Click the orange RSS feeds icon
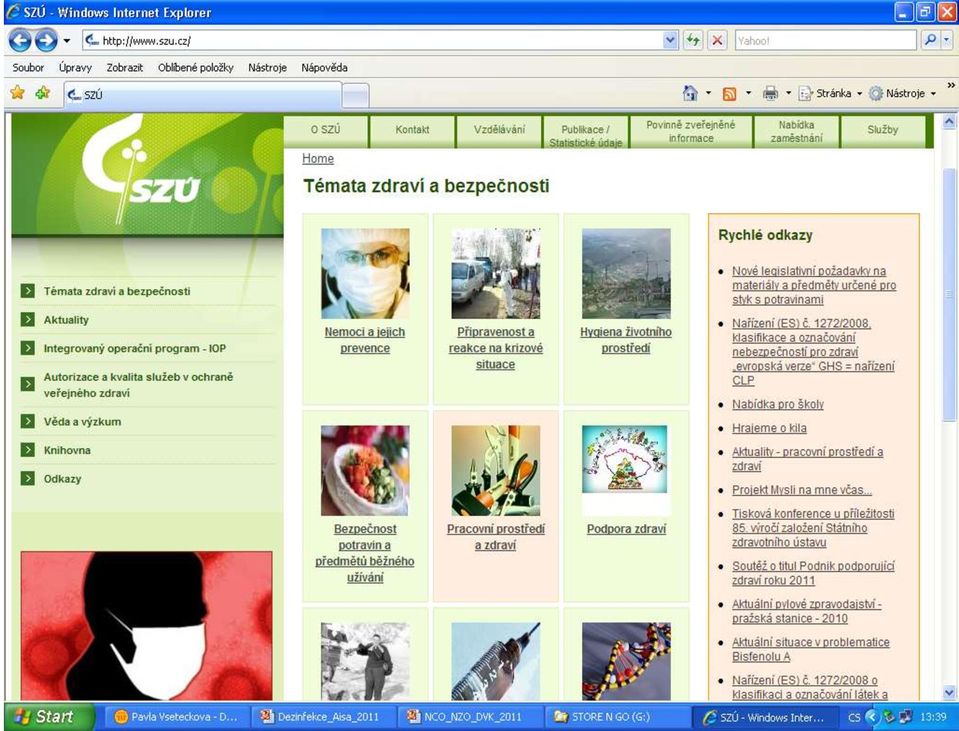 pos(729,94)
